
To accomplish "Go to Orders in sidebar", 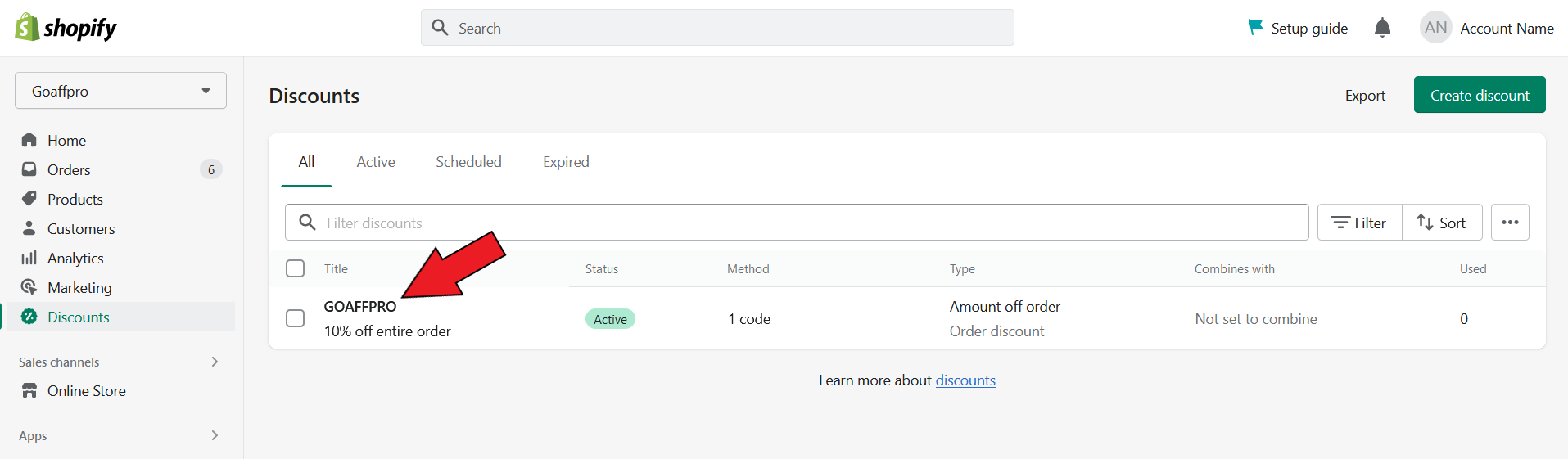I will (69, 170).
